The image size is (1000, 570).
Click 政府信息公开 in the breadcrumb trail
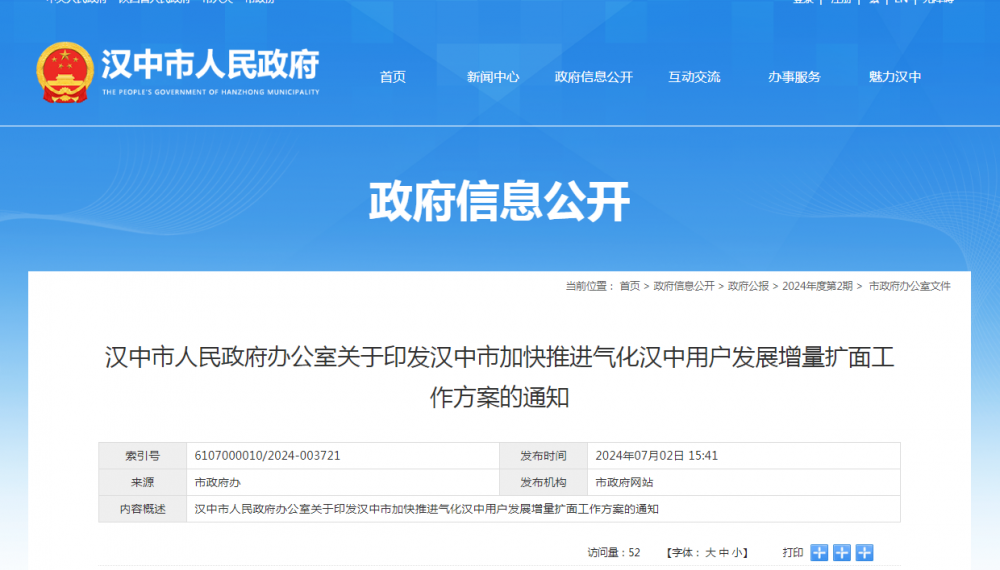[x=684, y=286]
